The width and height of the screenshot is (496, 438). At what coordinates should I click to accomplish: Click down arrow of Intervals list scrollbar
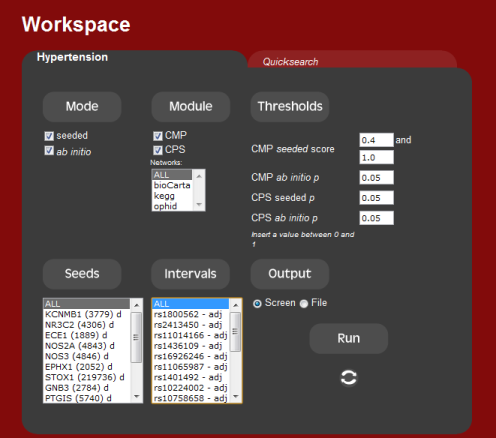[x=236, y=396]
